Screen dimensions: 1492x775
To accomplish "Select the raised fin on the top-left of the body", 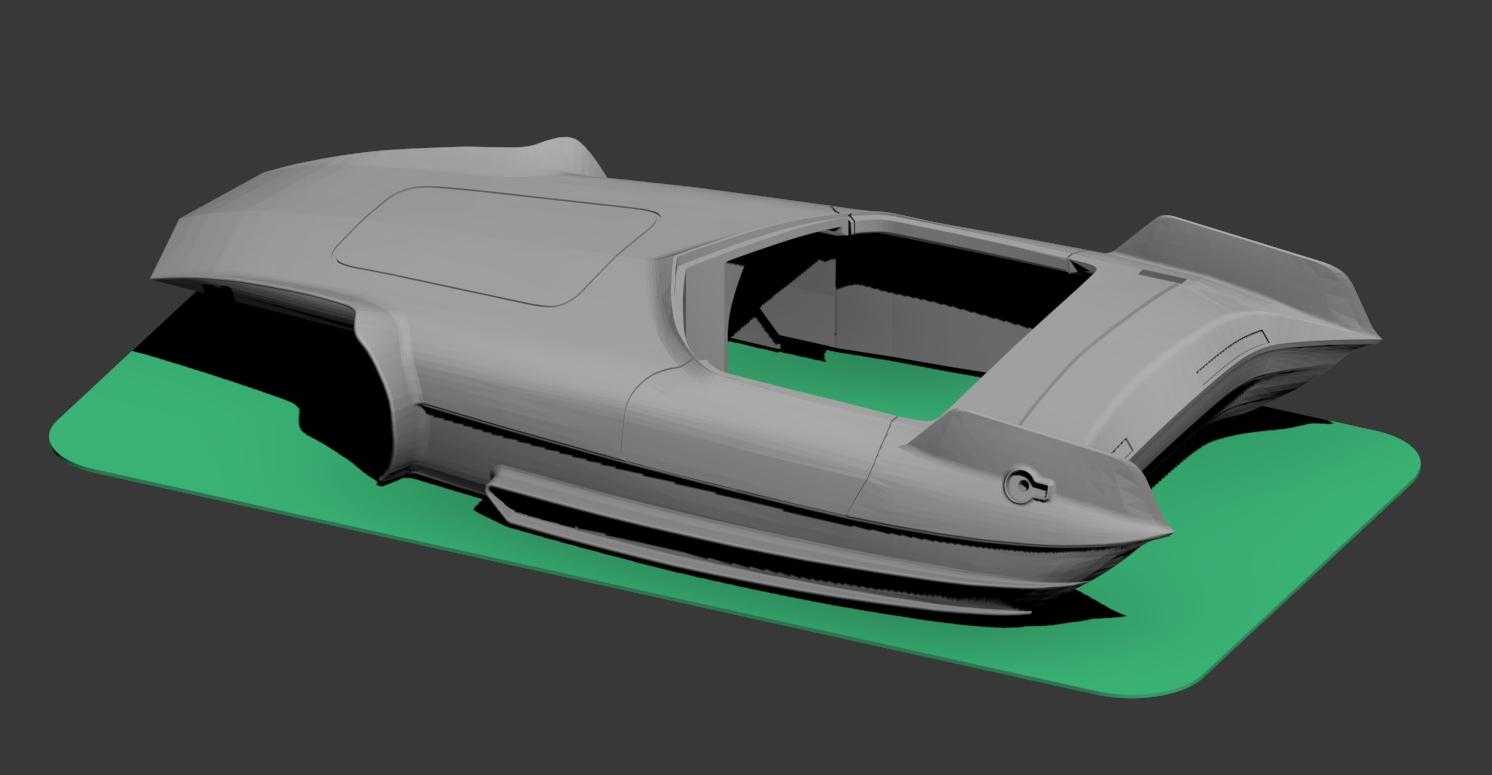I will (567, 155).
